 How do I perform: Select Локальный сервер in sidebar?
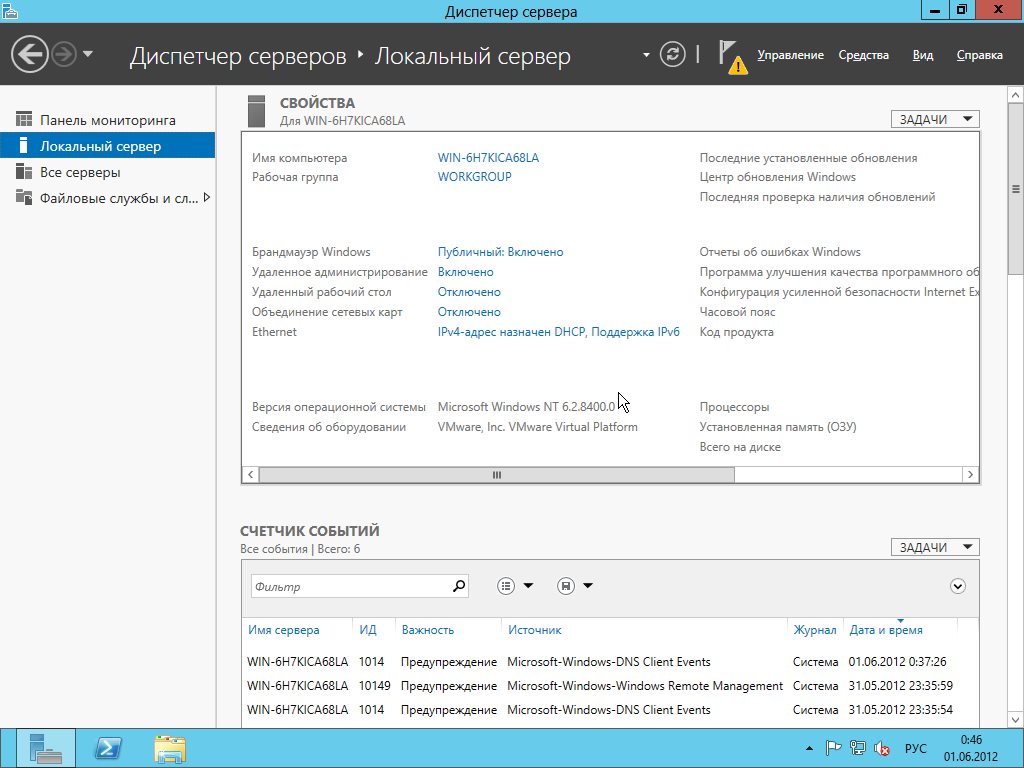coord(107,146)
